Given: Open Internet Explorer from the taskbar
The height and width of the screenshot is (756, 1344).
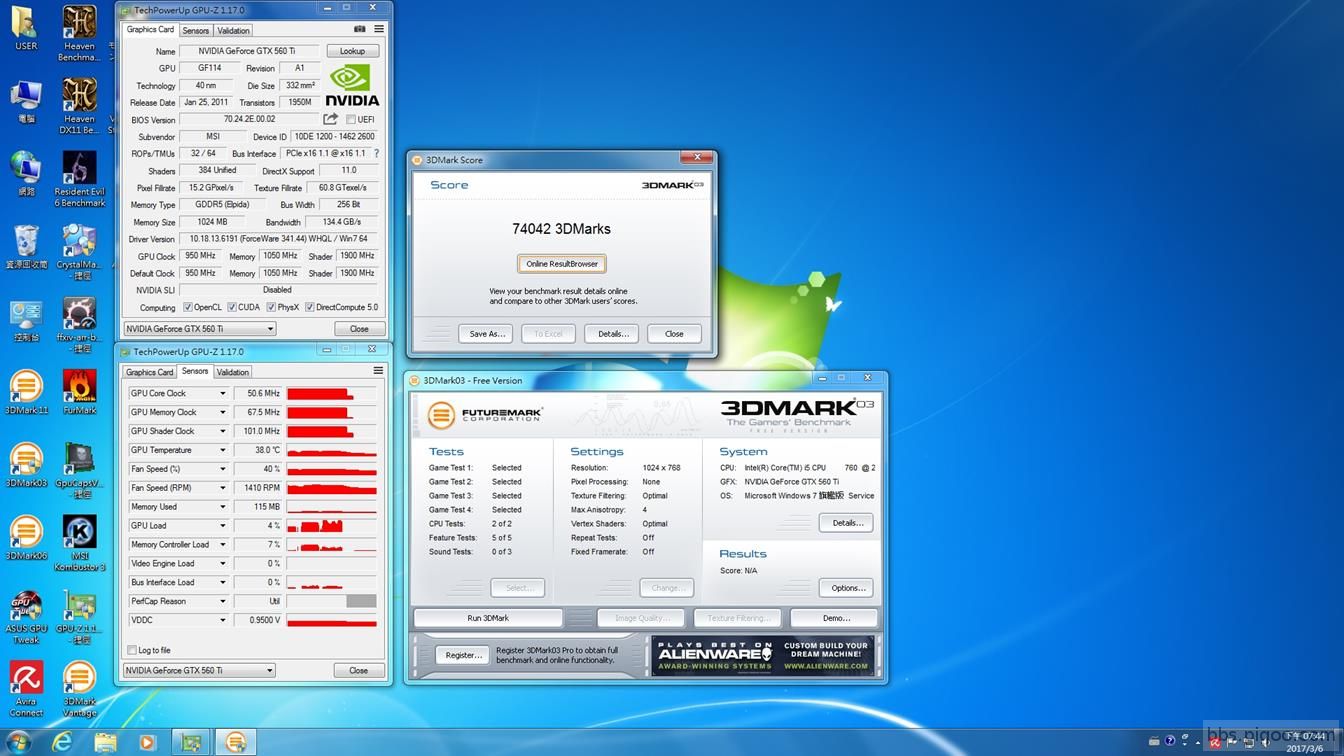Looking at the screenshot, I should (x=63, y=741).
